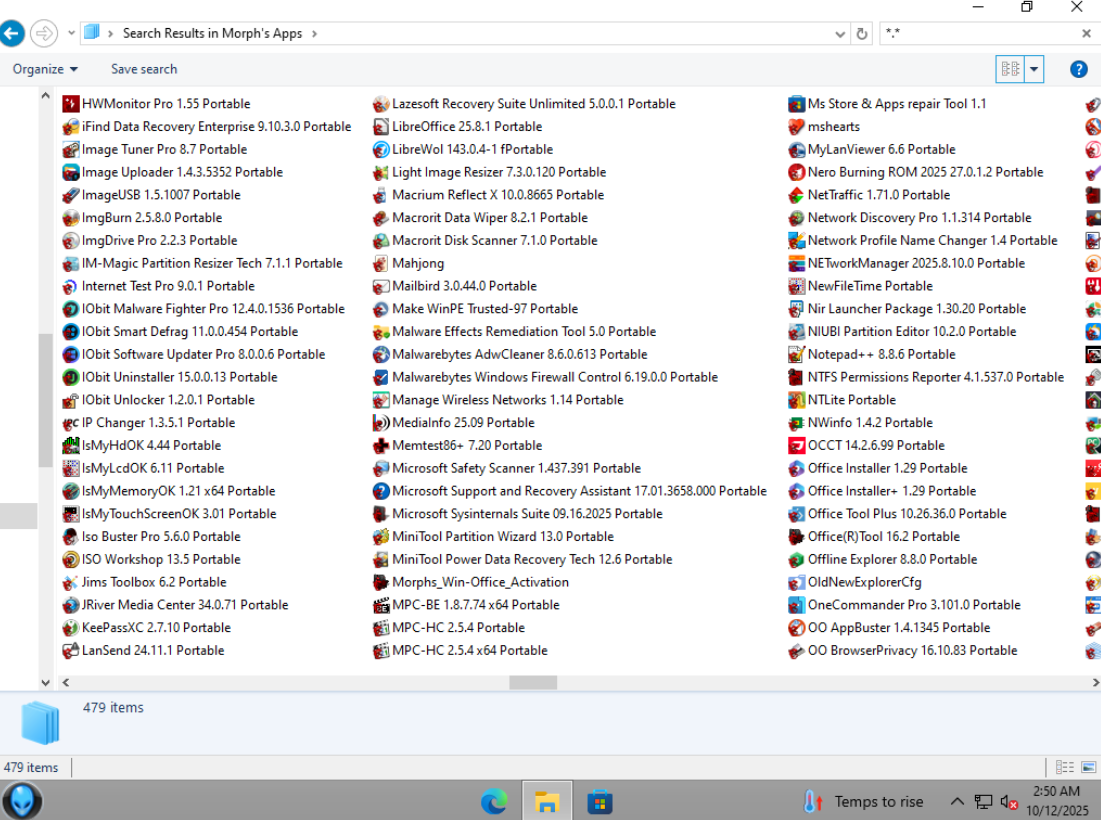Open the recent locations dropdown arrow
Image resolution: width=1101 pixels, height=820 pixels.
(x=71, y=33)
